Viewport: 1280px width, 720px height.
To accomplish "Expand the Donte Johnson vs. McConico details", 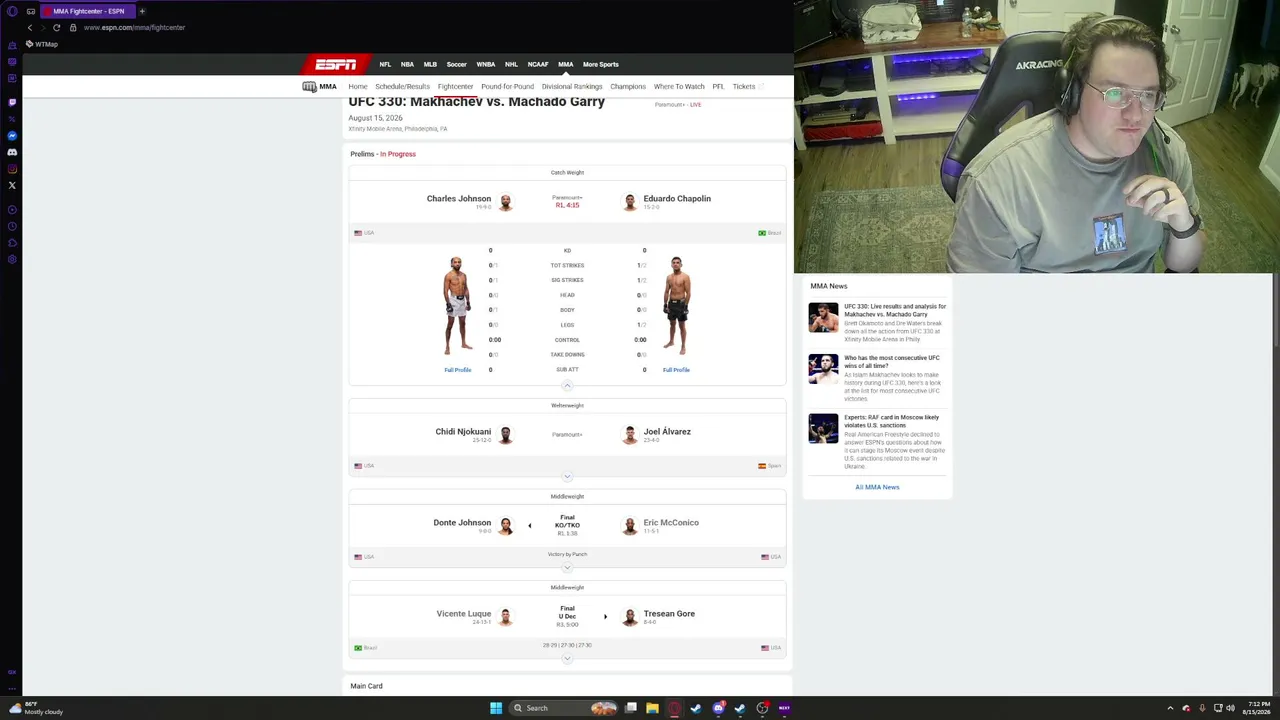I will click(567, 567).
